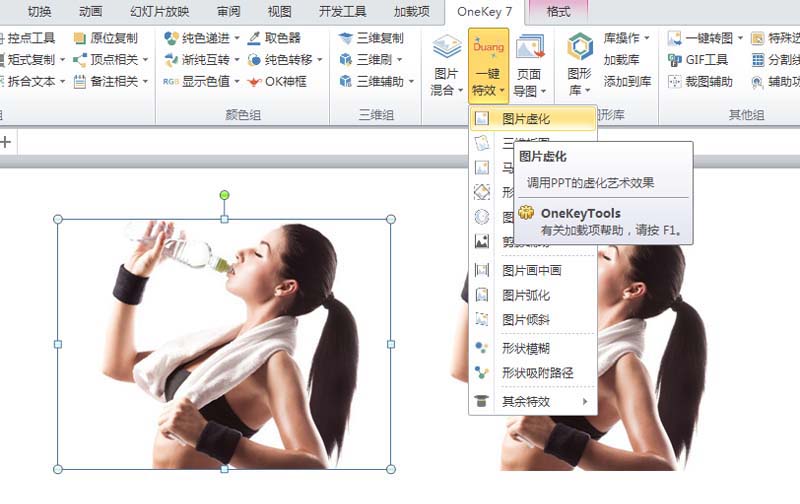Switch to the 幻灯片放映 tab
This screenshot has width=800, height=504.
point(160,12)
